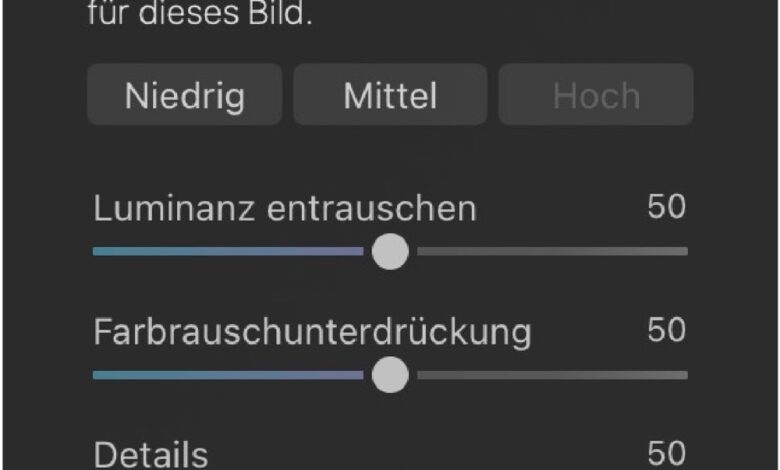Set Luminanz entrauschen to minimum at track start
The image size is (780, 470).
point(95,251)
